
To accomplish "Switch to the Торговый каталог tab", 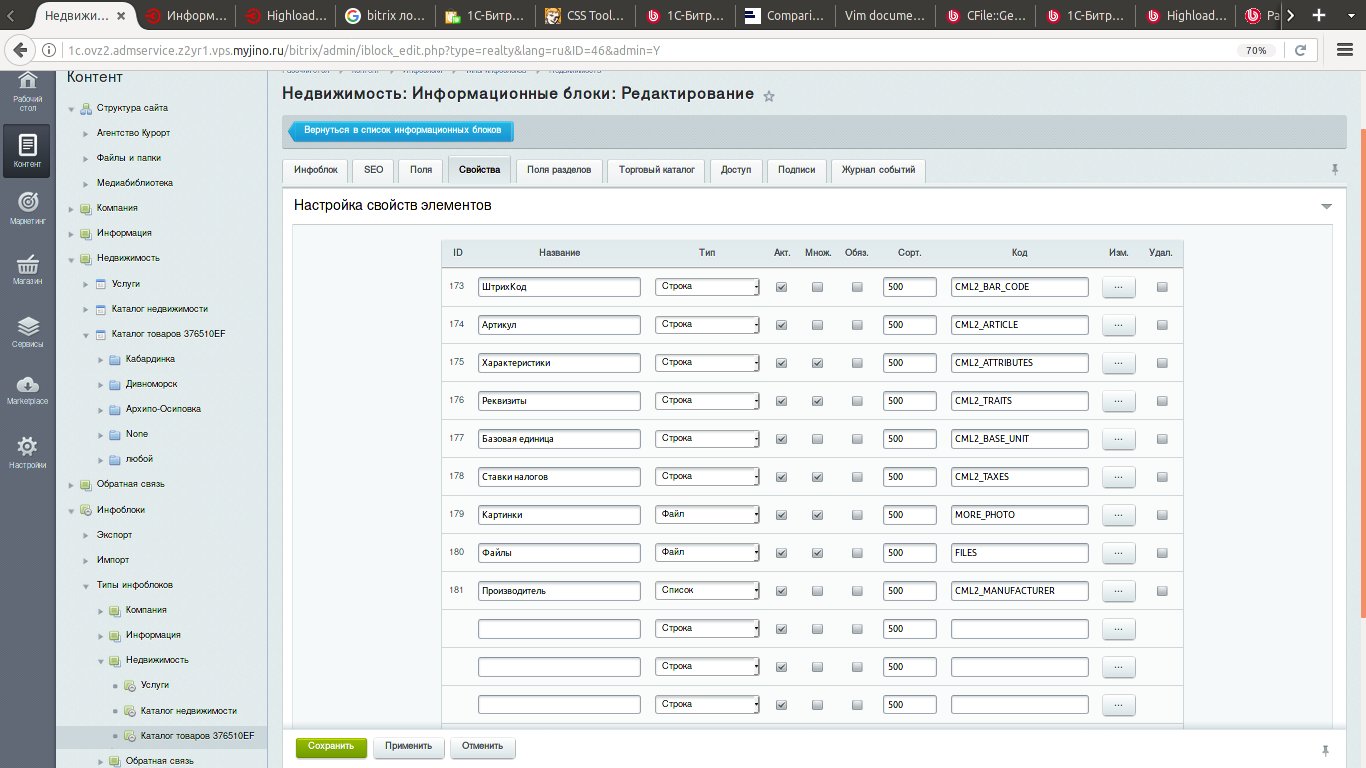I will [x=656, y=171].
